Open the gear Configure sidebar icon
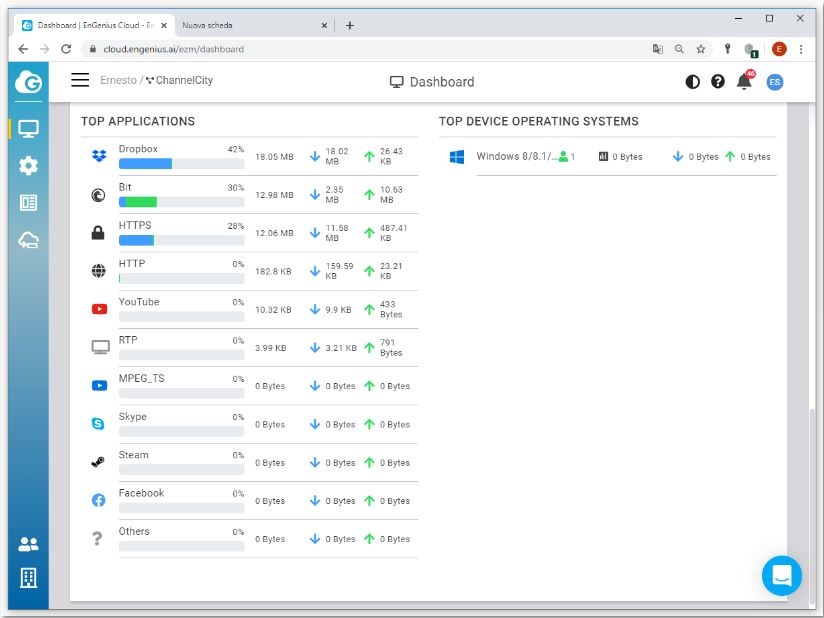Screen dimensions: 824x618 coord(28,166)
